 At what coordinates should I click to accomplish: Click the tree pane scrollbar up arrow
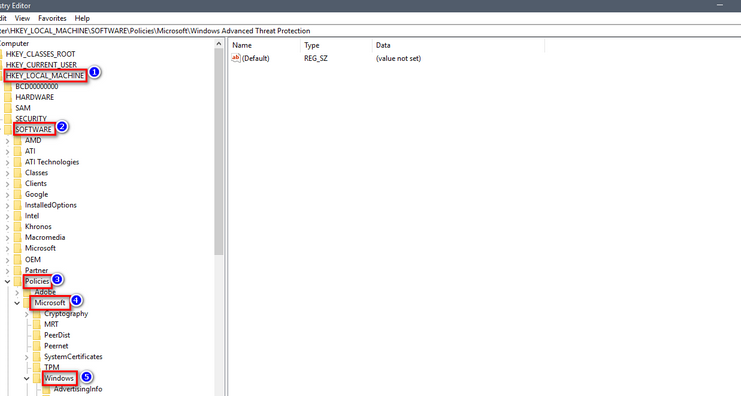pos(218,44)
